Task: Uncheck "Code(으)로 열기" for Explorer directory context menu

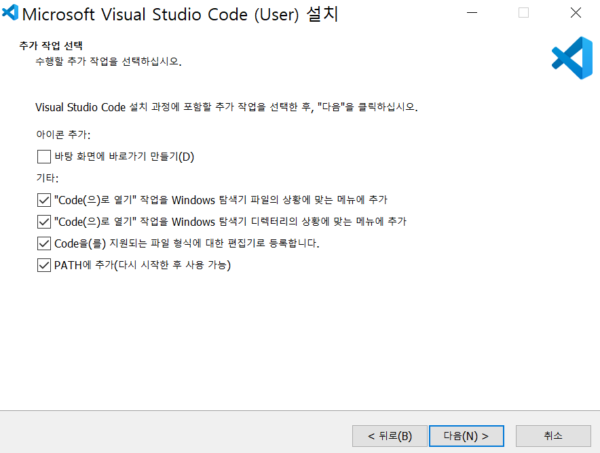Action: click(x=44, y=222)
